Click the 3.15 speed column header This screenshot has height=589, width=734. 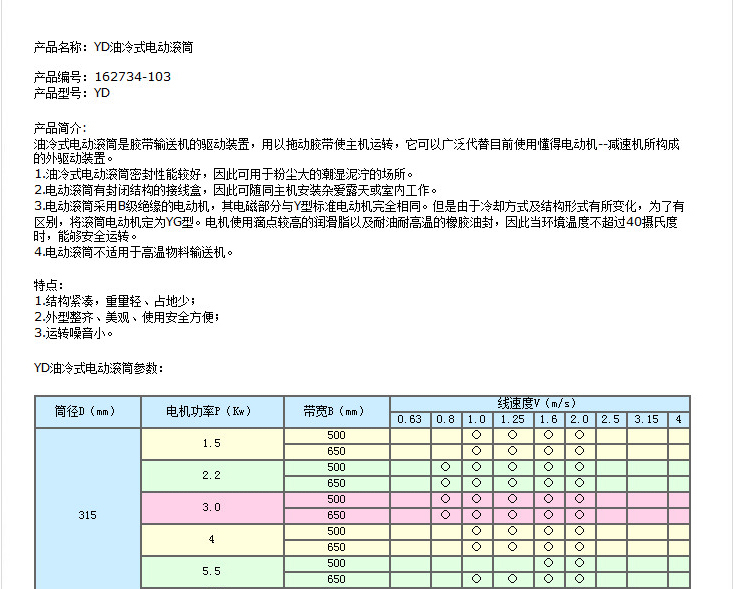pos(645,420)
